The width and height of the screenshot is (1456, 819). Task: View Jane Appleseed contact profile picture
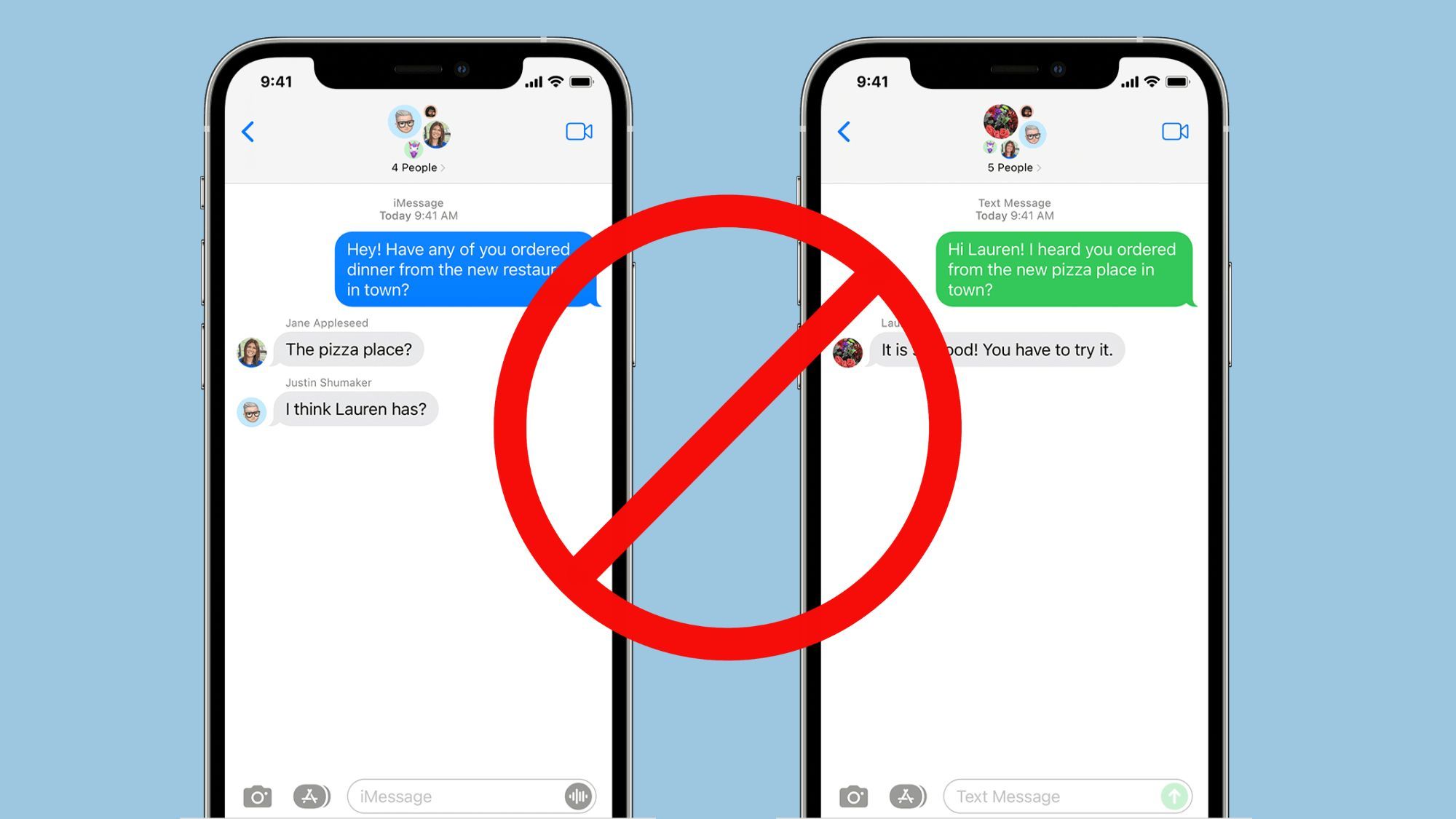click(x=251, y=348)
